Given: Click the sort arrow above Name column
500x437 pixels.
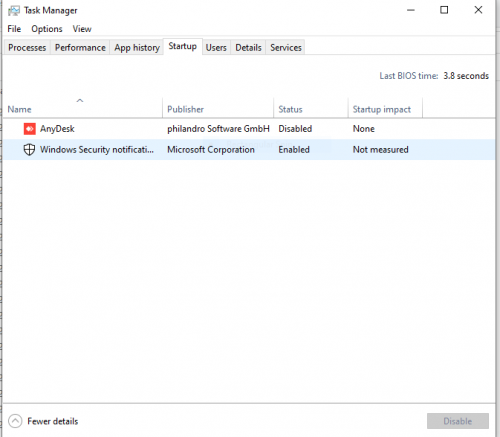Looking at the screenshot, I should pos(80,100).
